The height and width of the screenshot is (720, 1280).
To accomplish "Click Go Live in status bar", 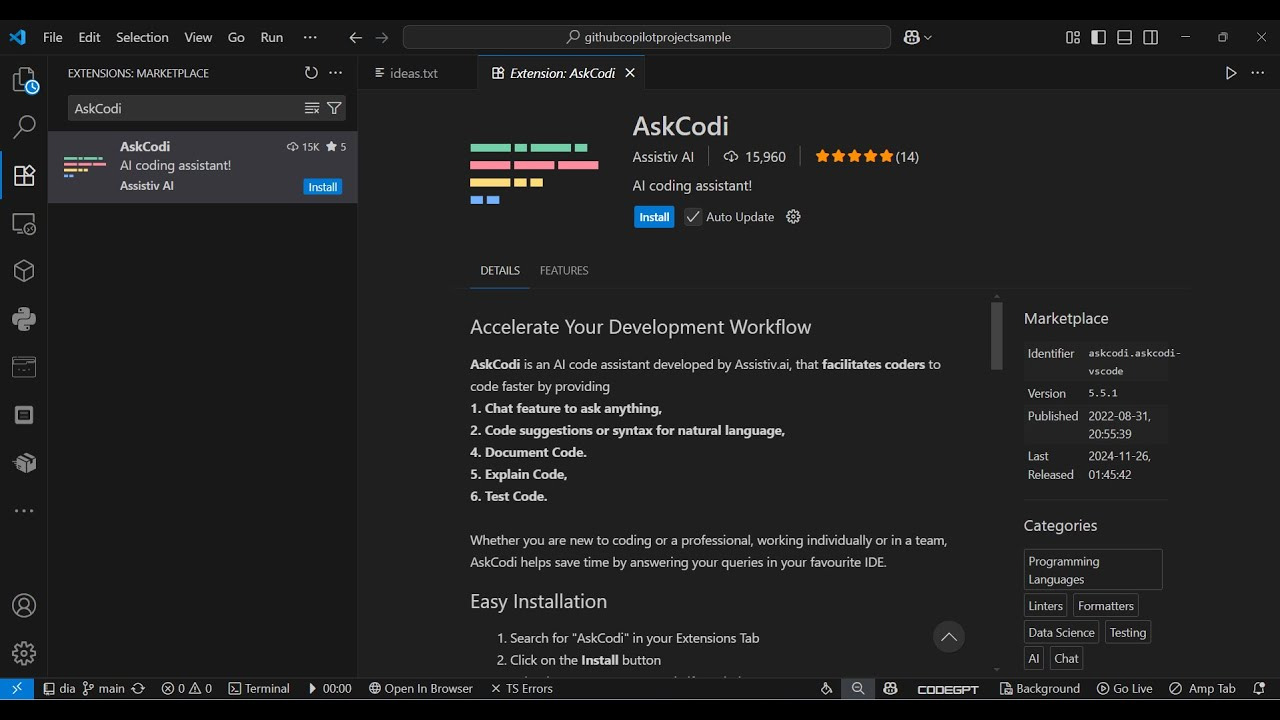I will [x=1124, y=688].
